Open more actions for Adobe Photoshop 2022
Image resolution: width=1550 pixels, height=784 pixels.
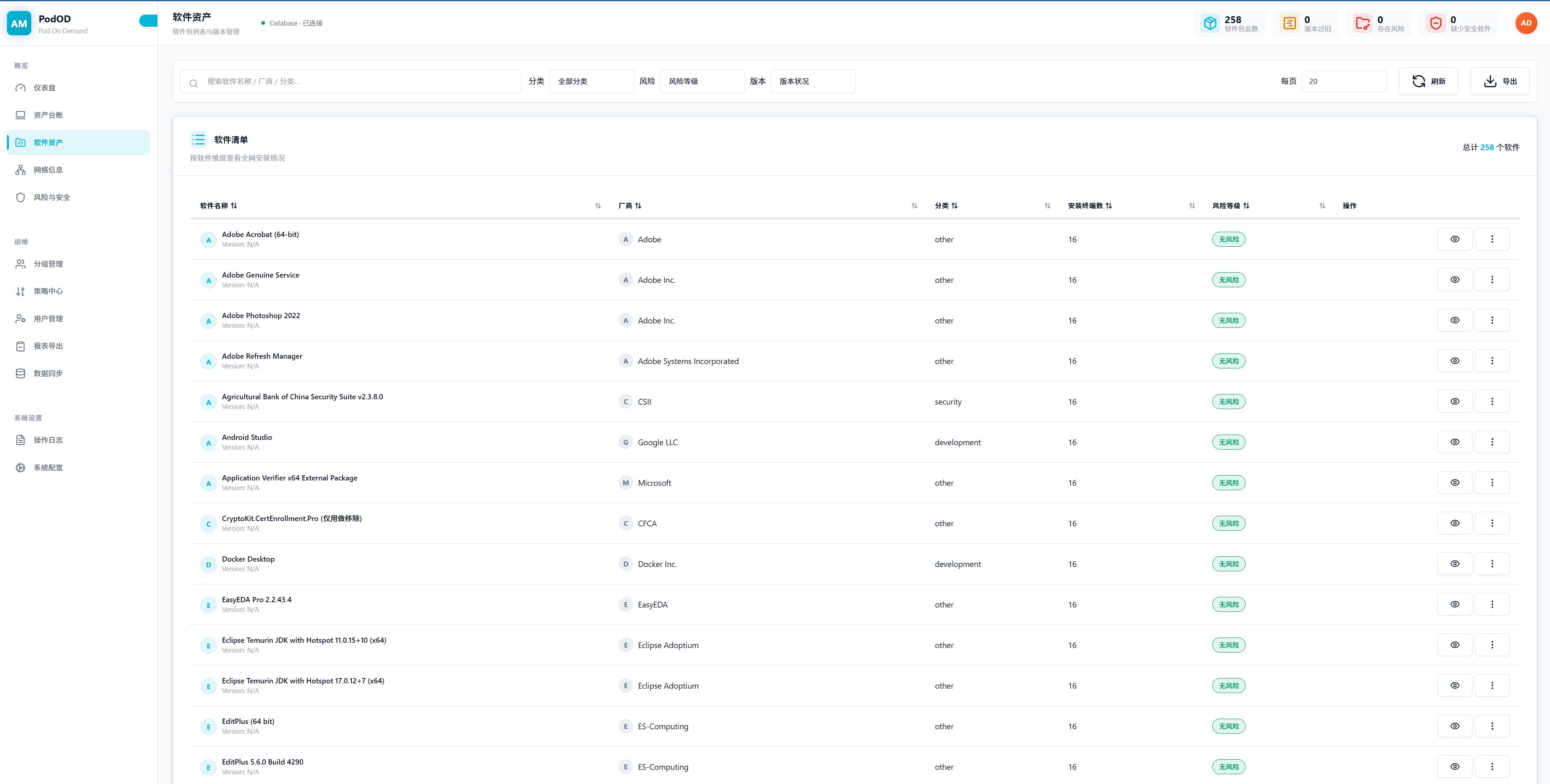1492,321
